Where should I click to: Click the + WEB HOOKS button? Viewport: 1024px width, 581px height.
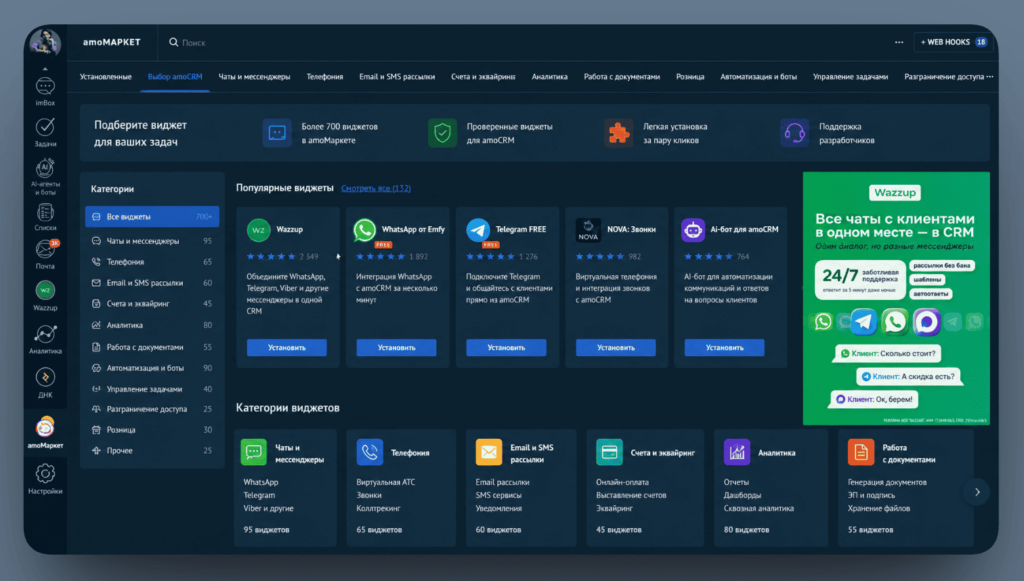pos(953,42)
